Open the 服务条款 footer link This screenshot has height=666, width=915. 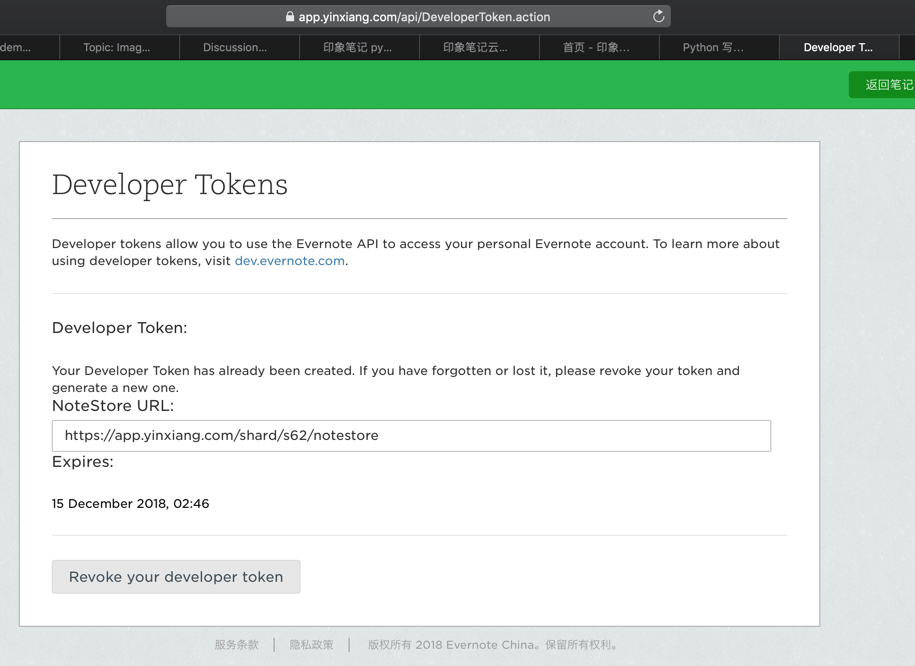236,645
